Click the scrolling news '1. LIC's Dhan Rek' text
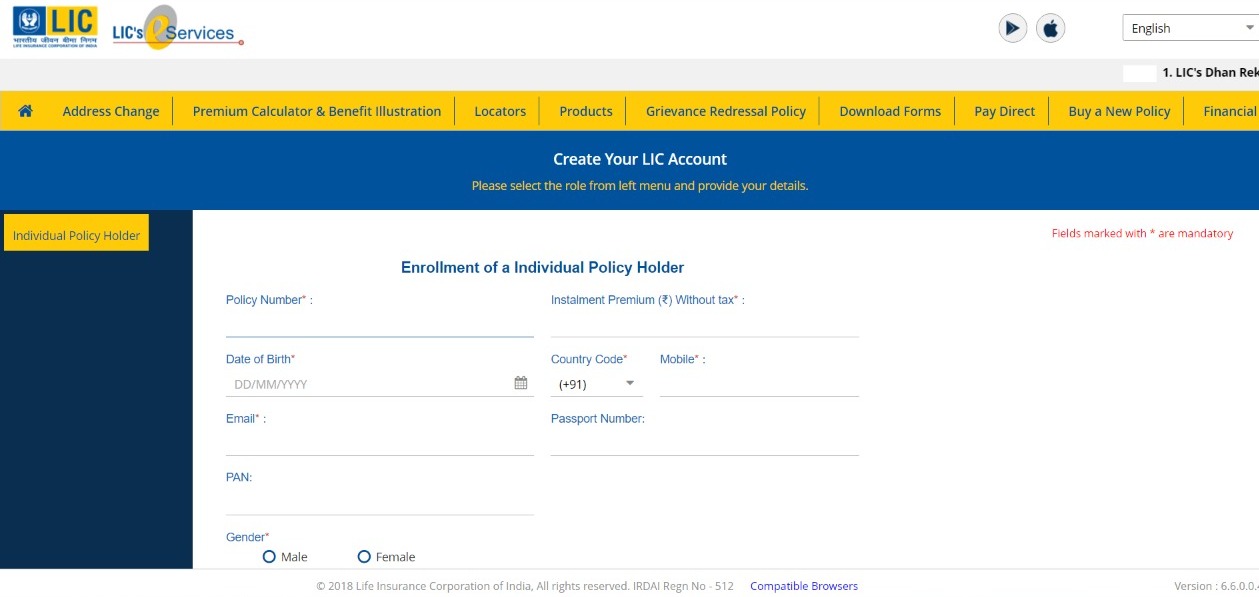 pos(1210,73)
